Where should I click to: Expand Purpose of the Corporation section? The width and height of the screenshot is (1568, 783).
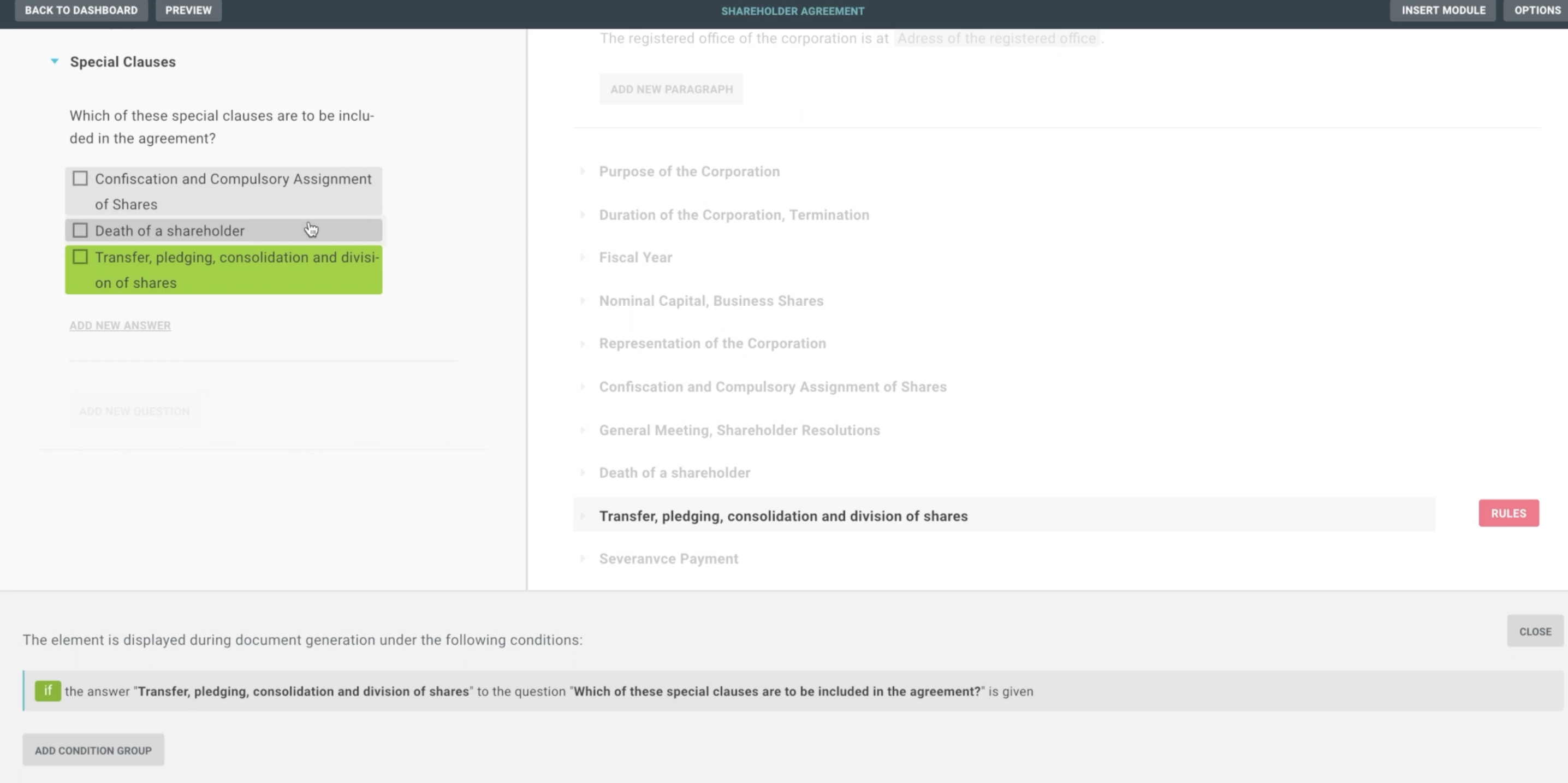click(583, 171)
